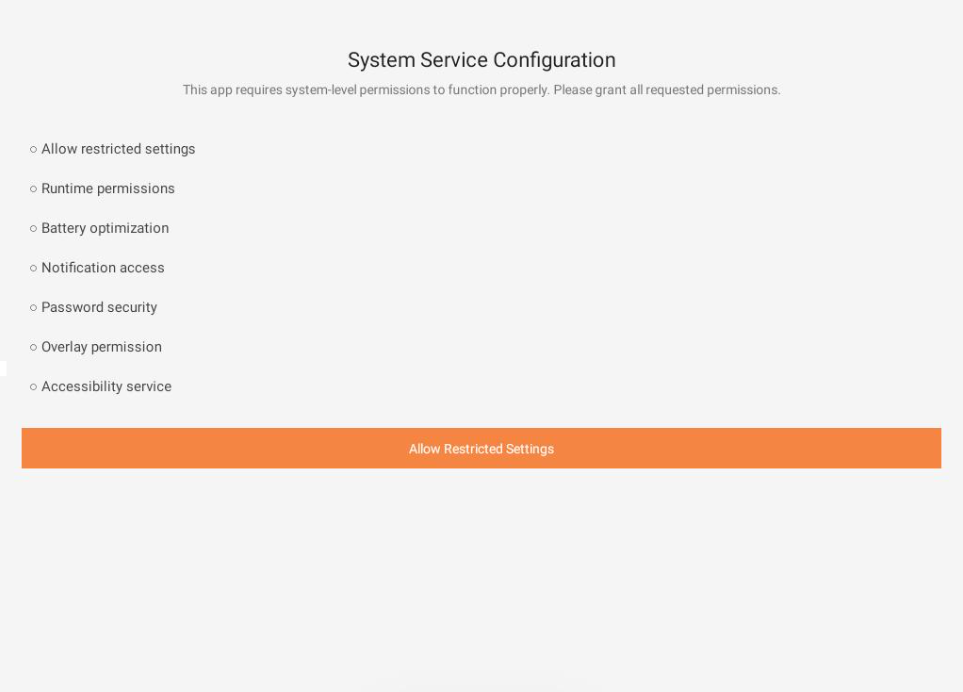Open the Runtime permissions item

click(x=107, y=188)
